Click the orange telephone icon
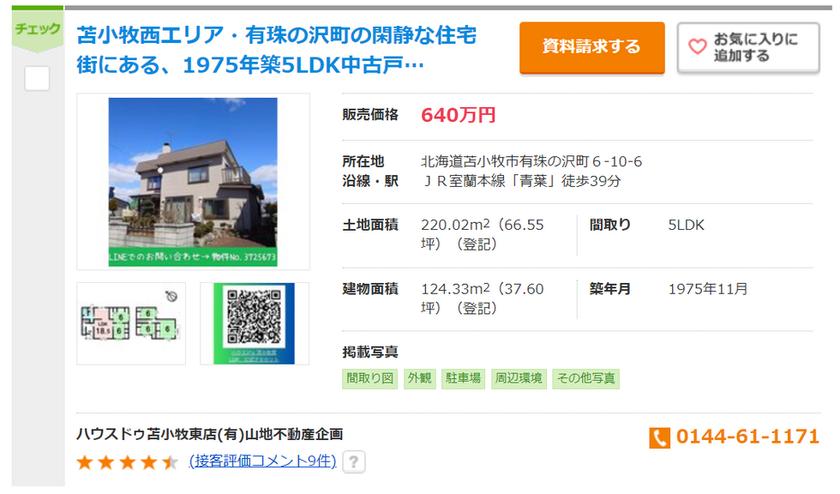The image size is (840, 494). [659, 437]
